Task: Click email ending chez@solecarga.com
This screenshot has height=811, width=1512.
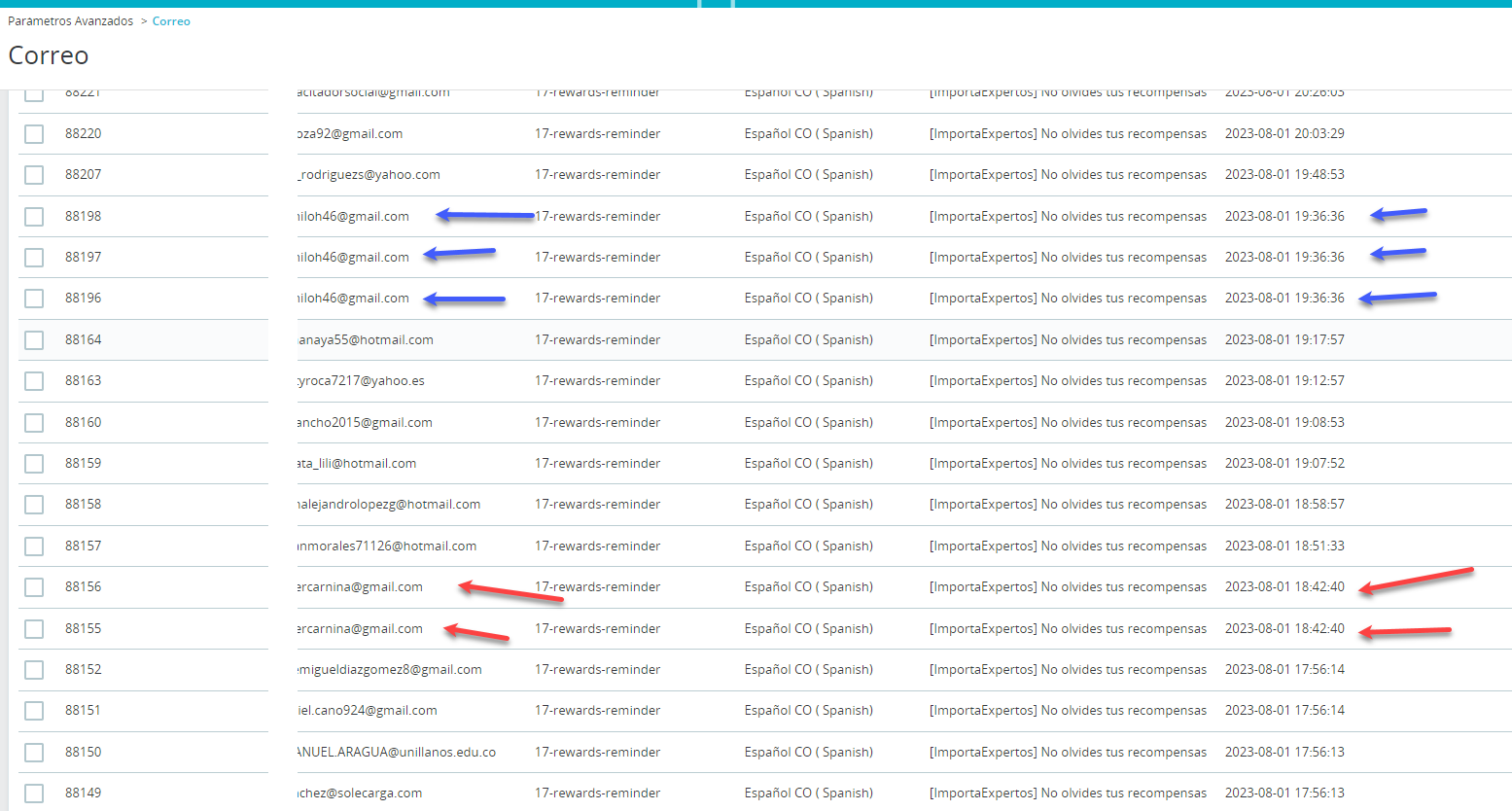Action: click(x=360, y=793)
